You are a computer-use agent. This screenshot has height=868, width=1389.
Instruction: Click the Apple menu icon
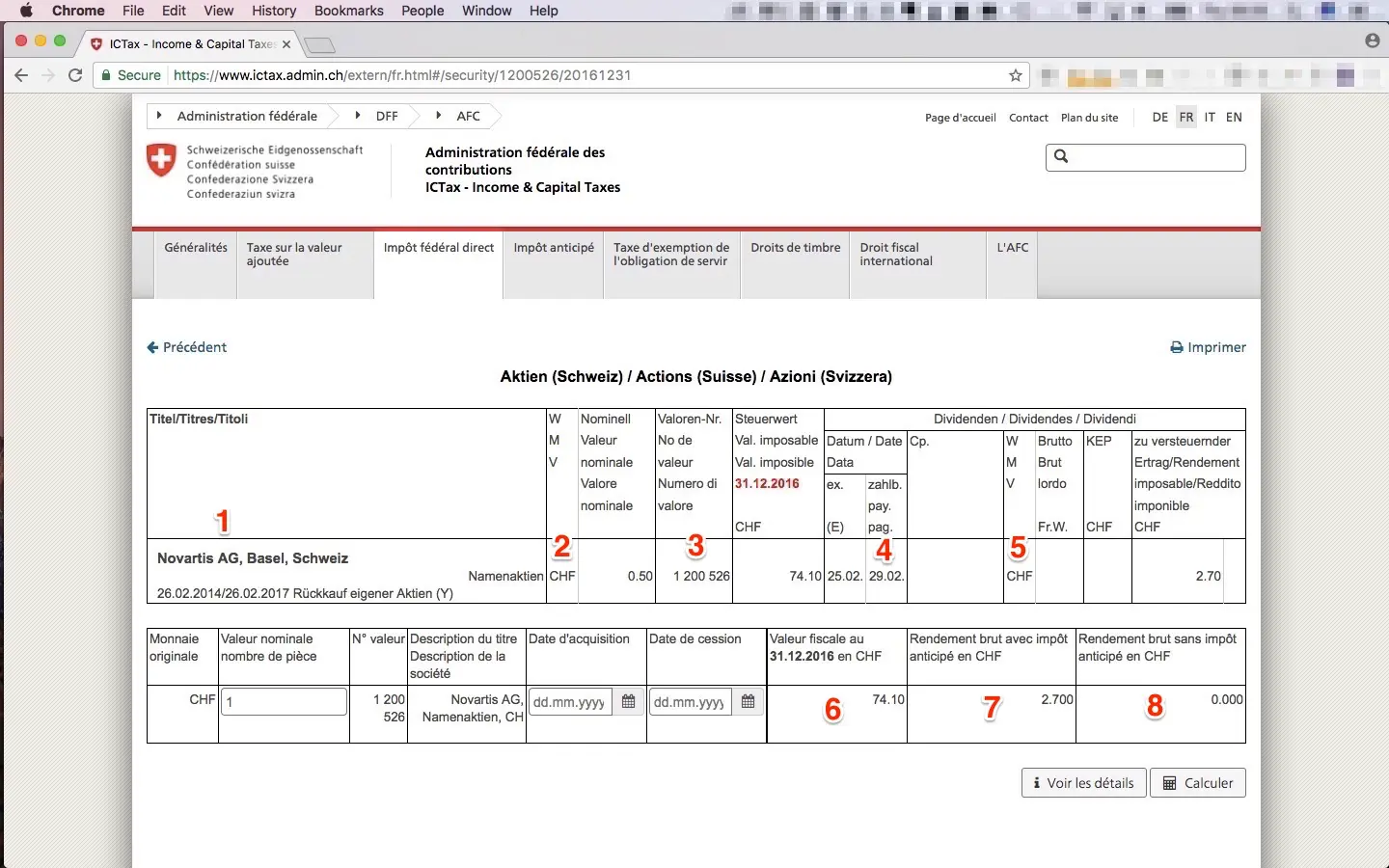click(x=26, y=11)
